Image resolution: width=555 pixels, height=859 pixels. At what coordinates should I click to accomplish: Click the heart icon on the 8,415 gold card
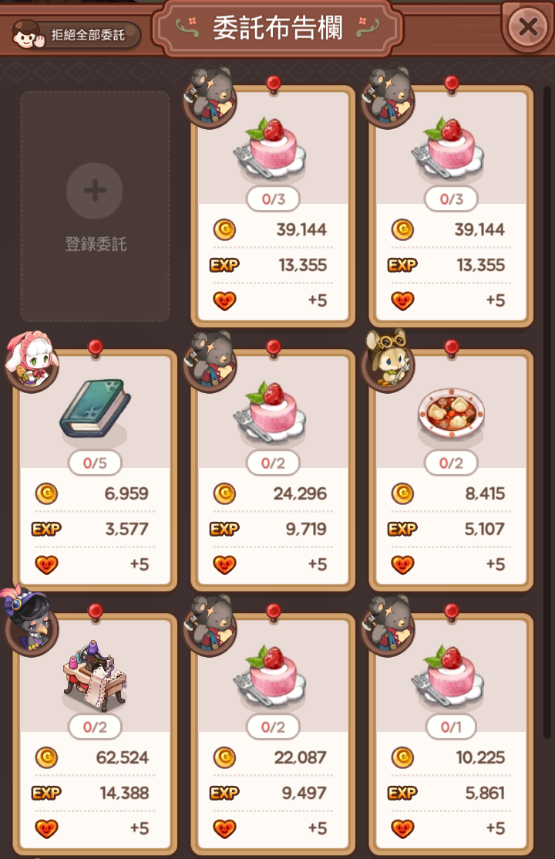(403, 564)
